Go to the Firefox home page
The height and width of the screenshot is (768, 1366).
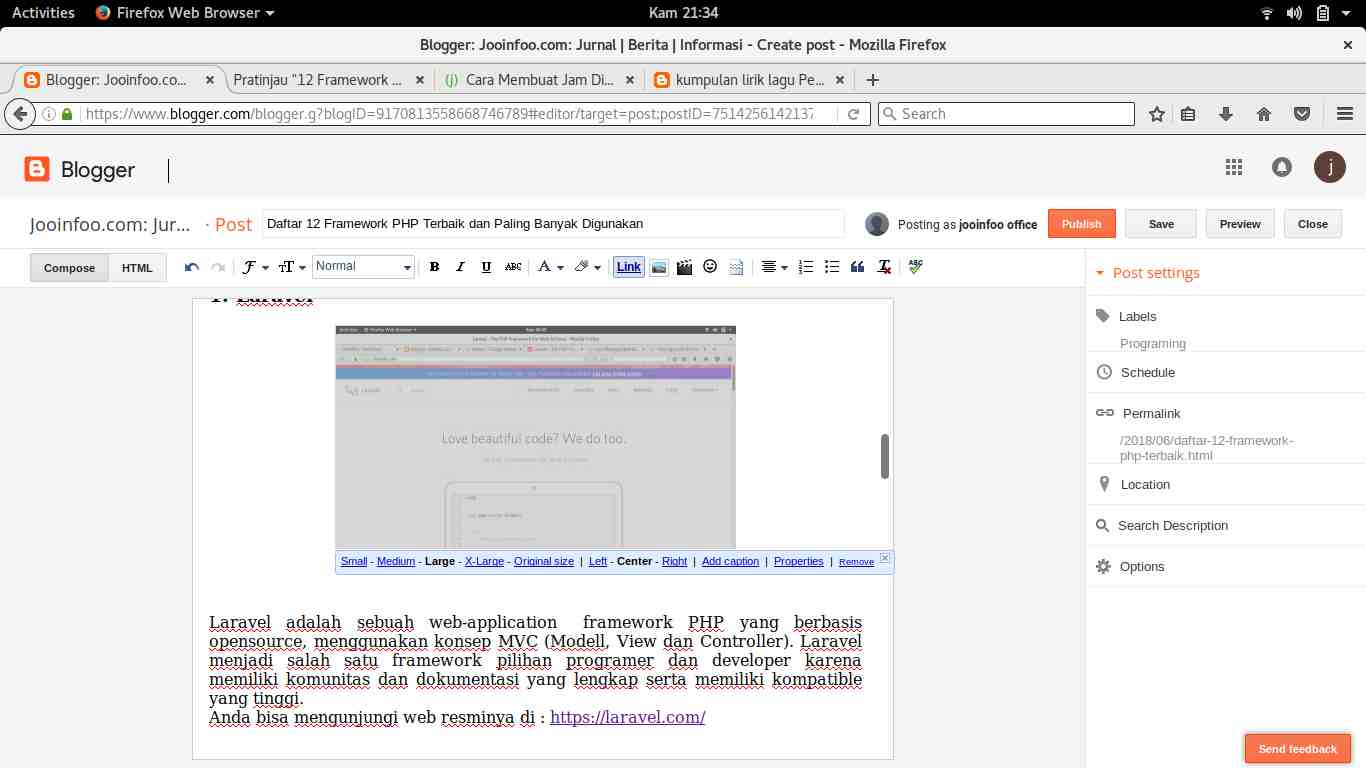tap(1264, 114)
